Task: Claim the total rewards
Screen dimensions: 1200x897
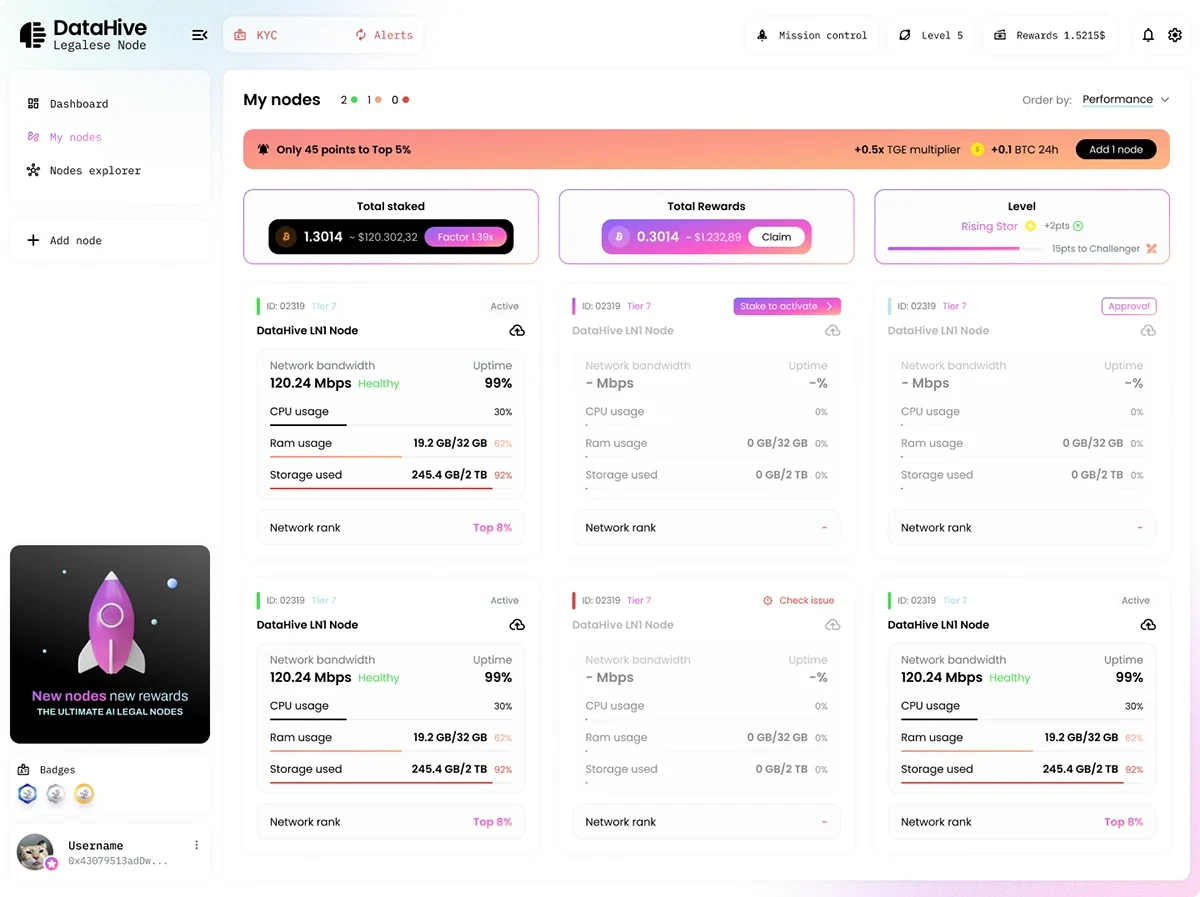Action: click(x=776, y=237)
